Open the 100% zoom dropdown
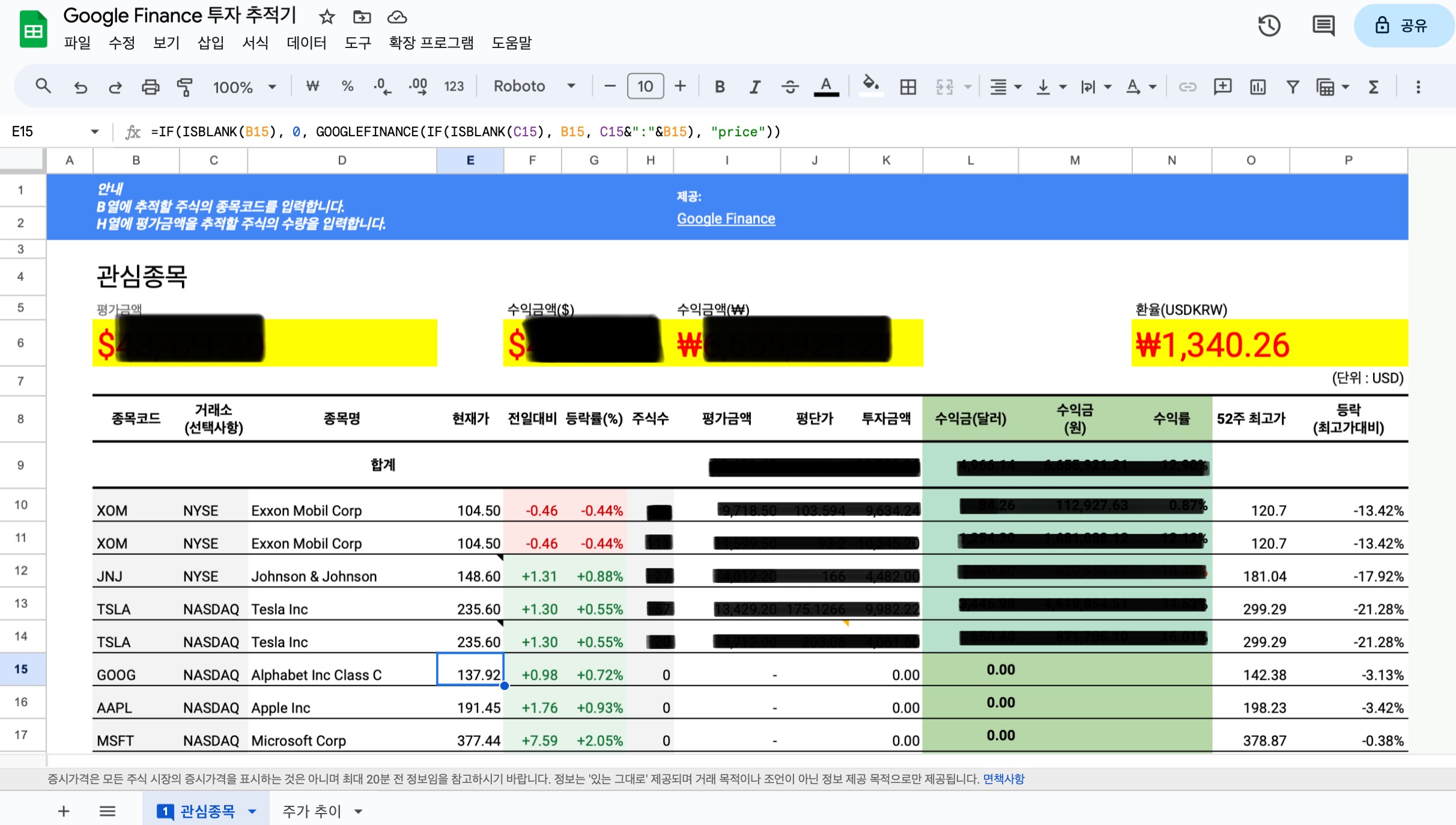 coord(244,87)
